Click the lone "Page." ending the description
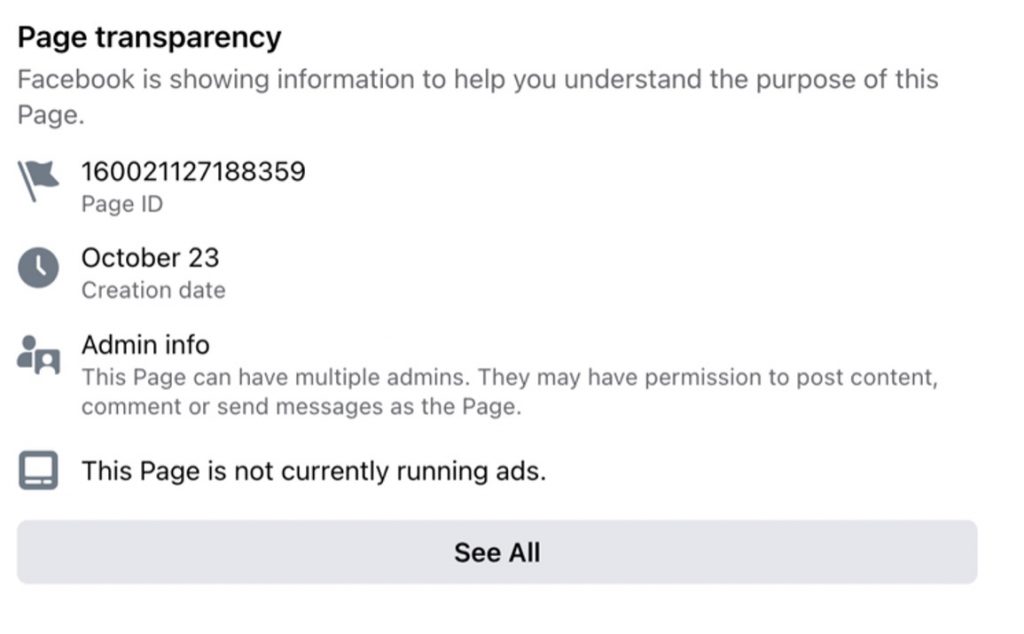The height and width of the screenshot is (634, 1024). pyautogui.click(x=50, y=115)
